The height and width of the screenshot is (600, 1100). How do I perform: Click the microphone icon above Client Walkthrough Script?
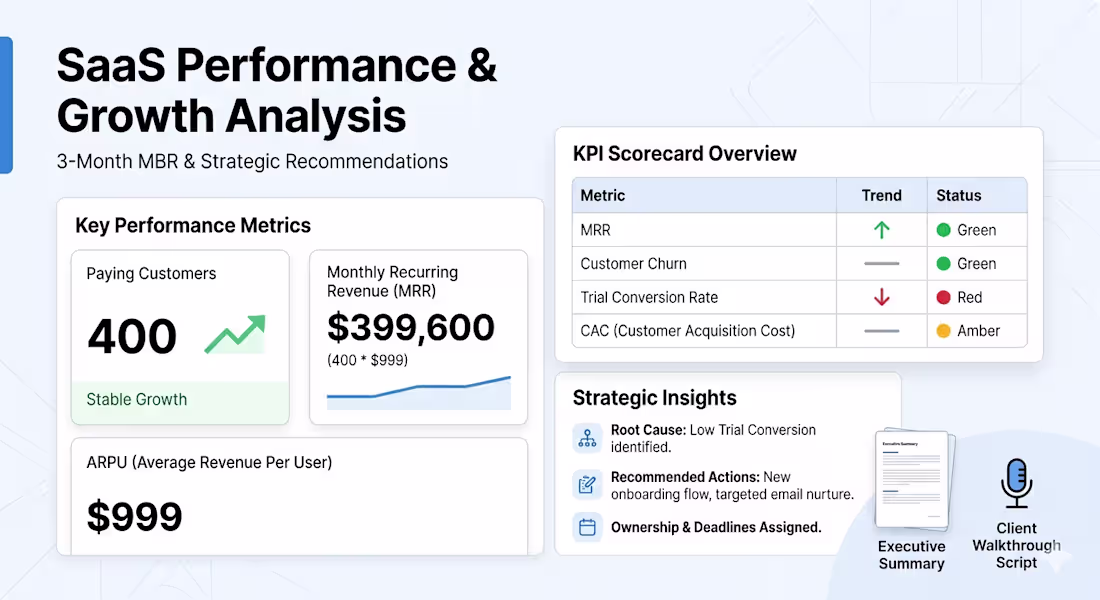(1017, 483)
